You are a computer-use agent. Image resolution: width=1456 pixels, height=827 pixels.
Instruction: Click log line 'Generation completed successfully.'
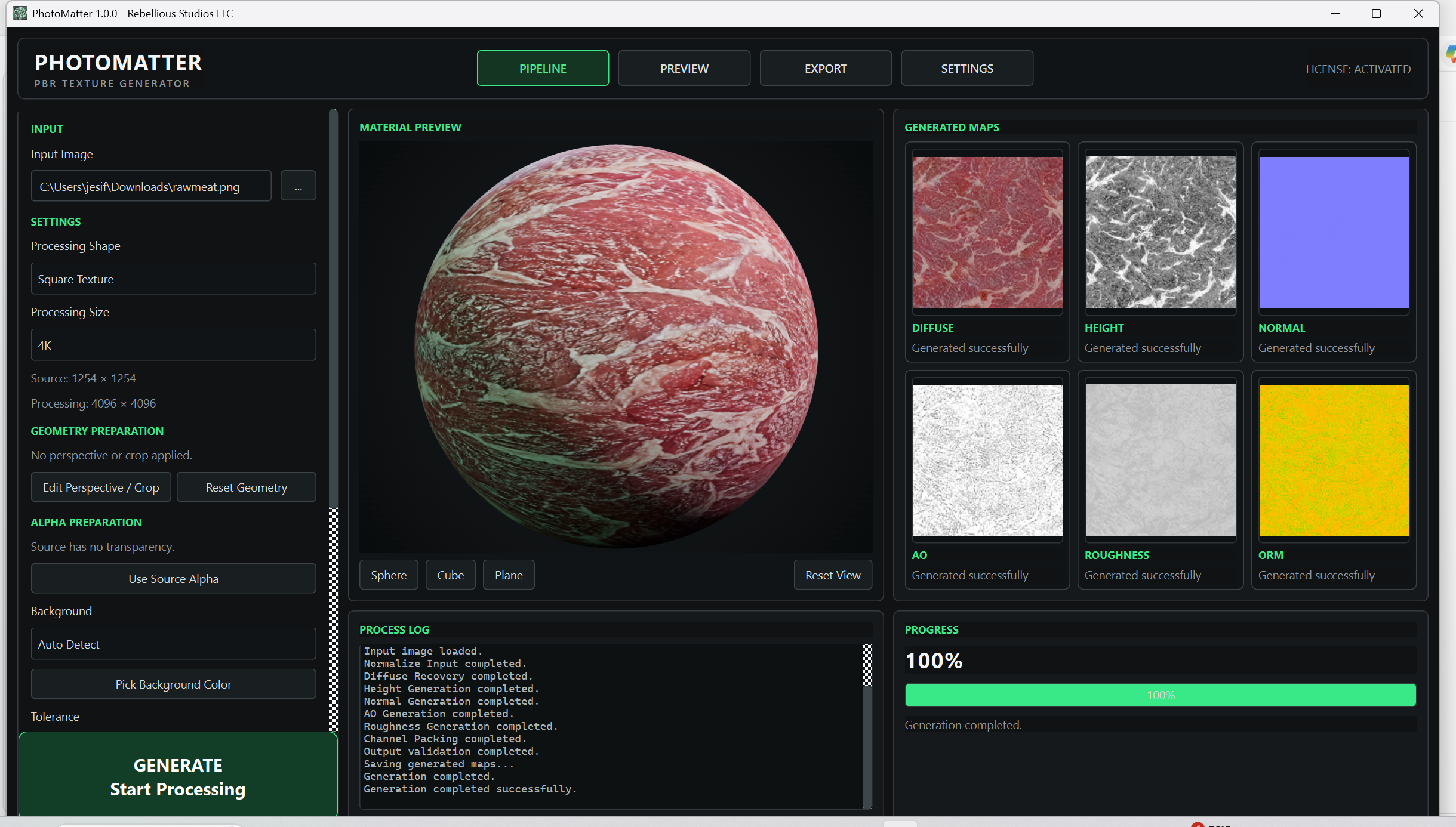470,788
